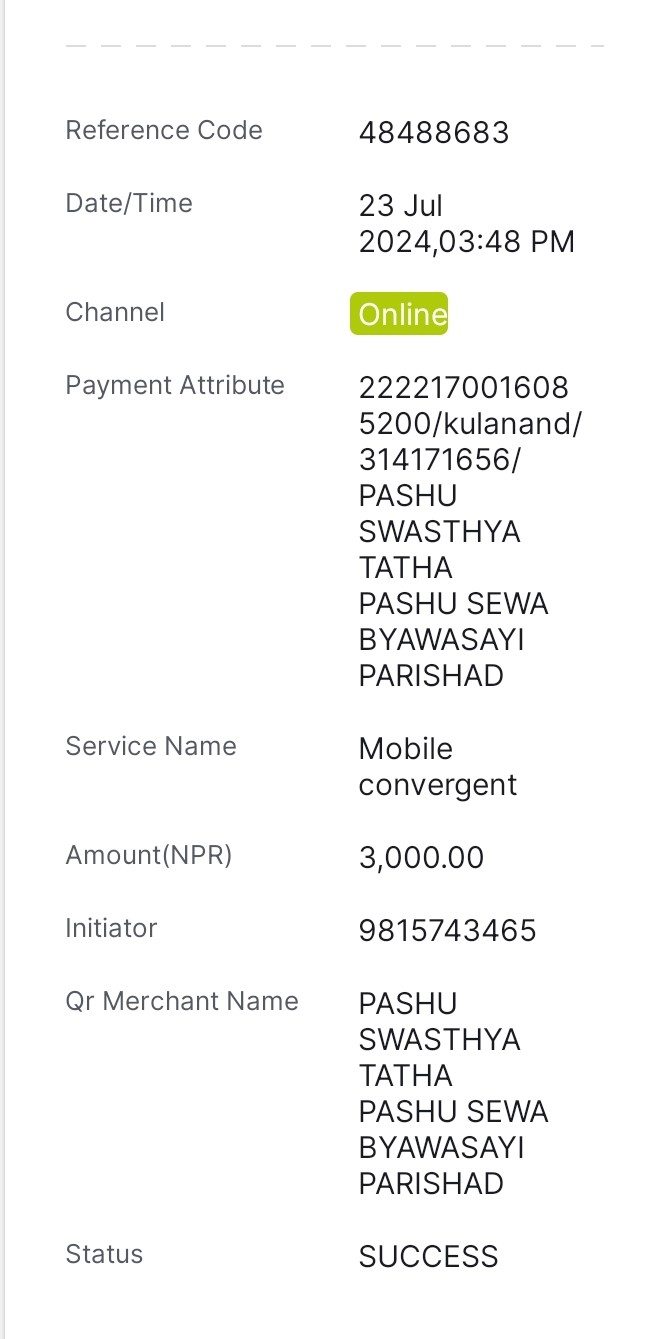This screenshot has width=663, height=1339.
Task: Select the amount 3,000.00
Action: [x=421, y=858]
